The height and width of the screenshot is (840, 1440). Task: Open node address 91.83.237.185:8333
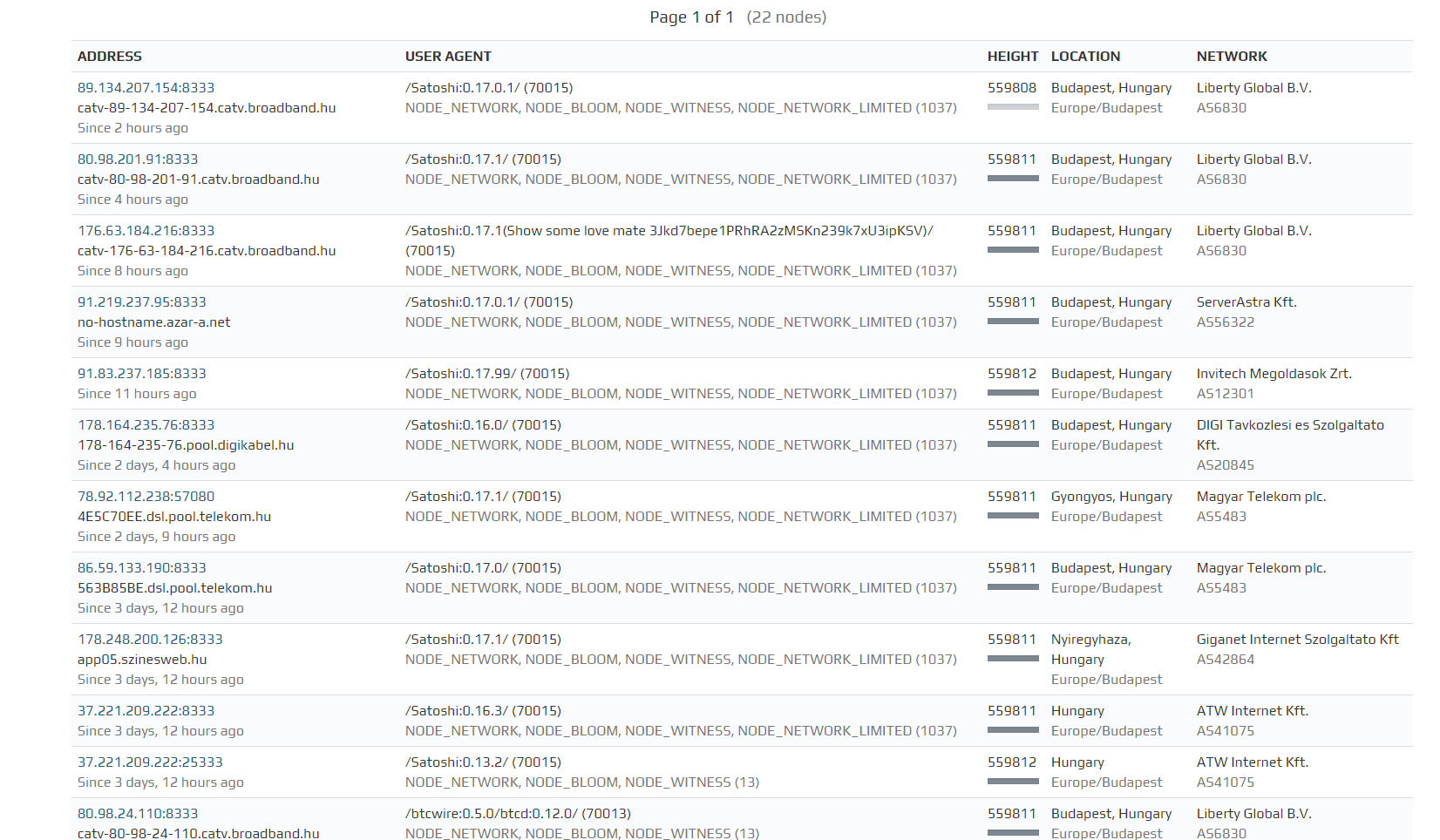[142, 374]
